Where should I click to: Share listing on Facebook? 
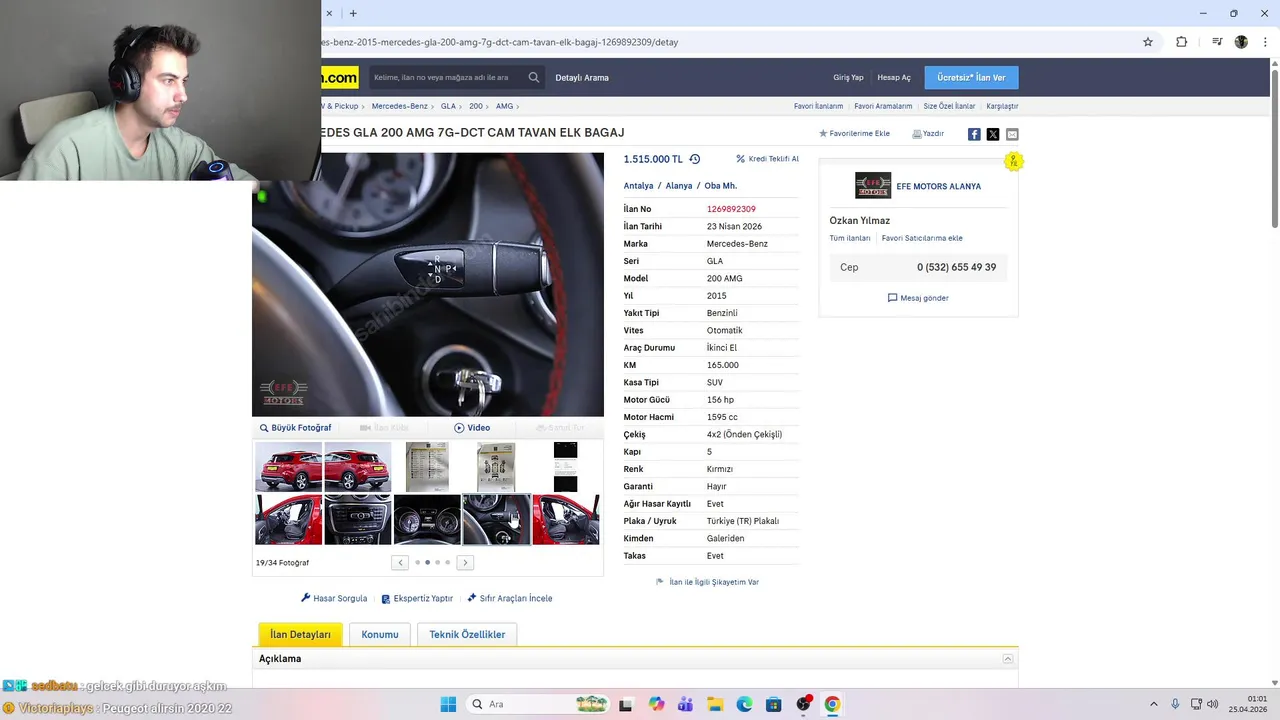pos(974,134)
